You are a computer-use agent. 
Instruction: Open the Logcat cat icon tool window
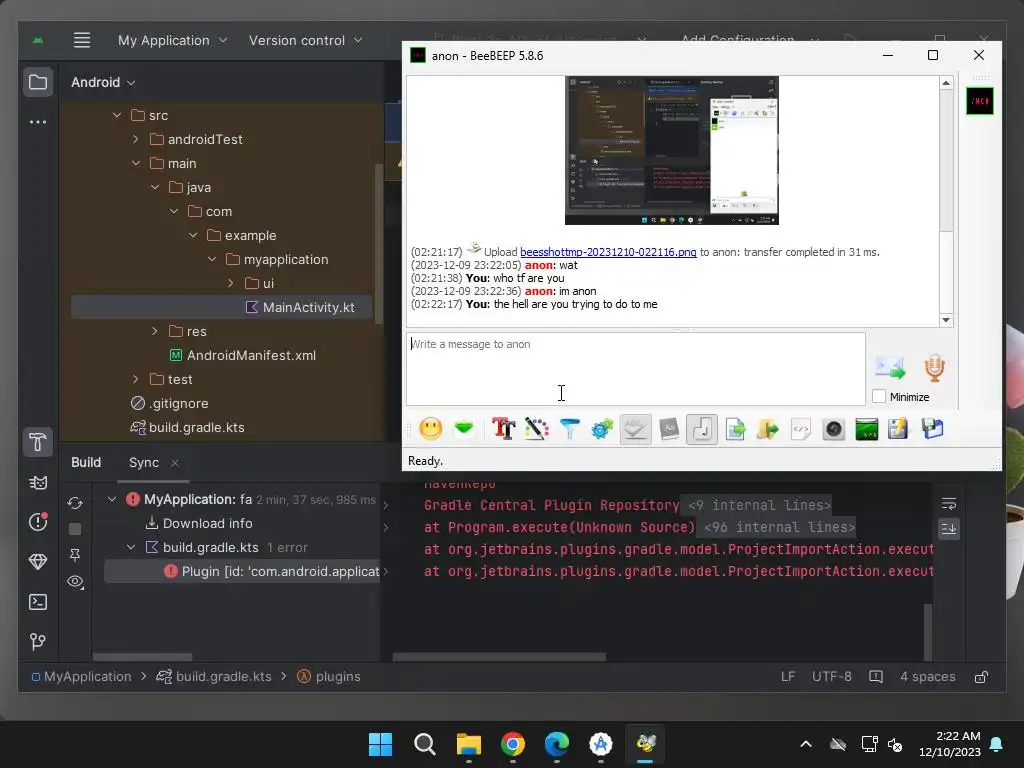pos(38,483)
